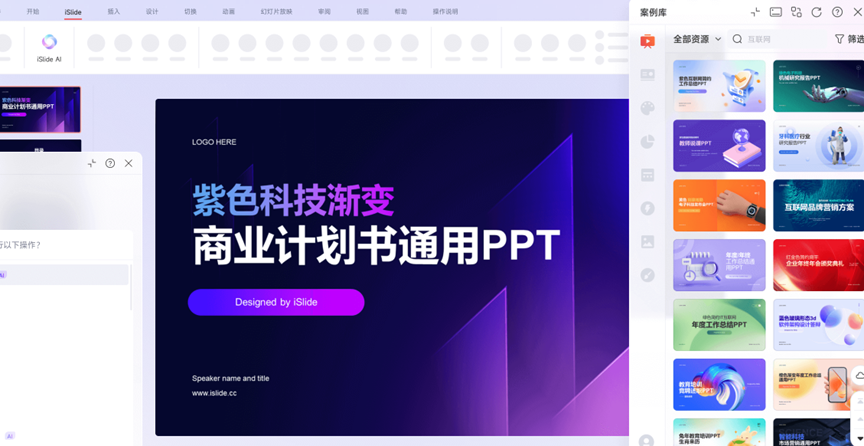The width and height of the screenshot is (864, 446).
Task: Click the 商业计划书通用PPT title on the slide
Action: point(376,246)
